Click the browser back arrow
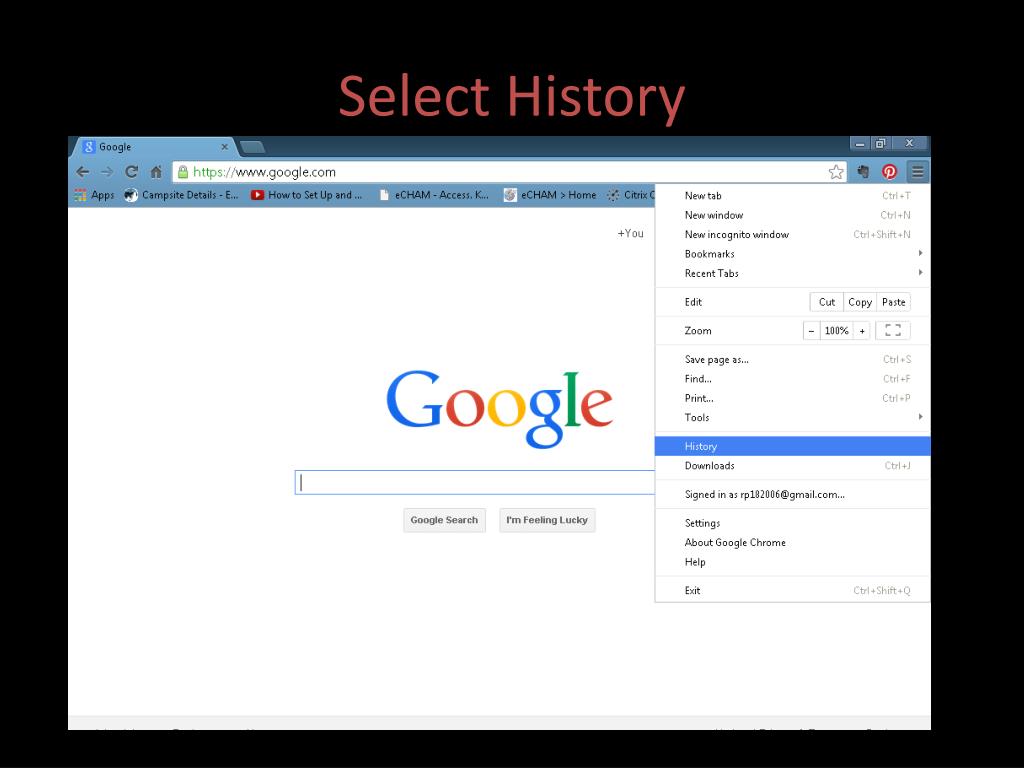Image resolution: width=1024 pixels, height=768 pixels. point(82,172)
